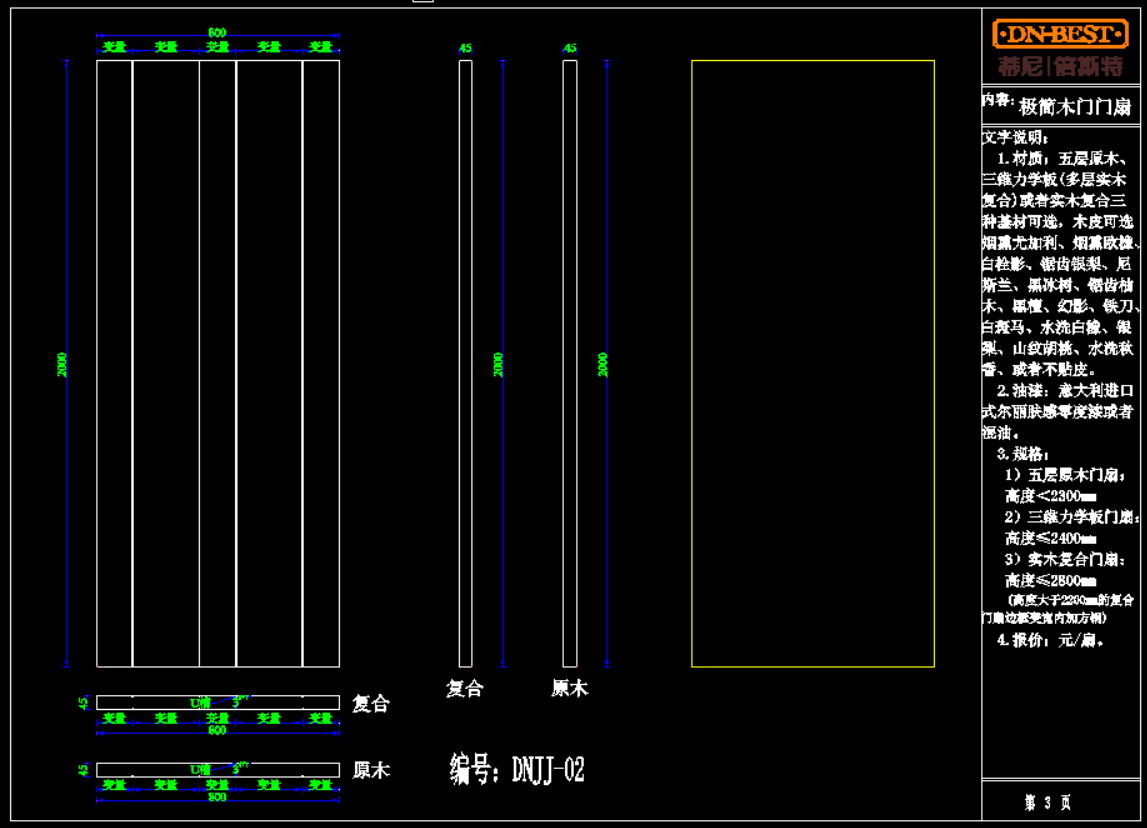Click the 原木 label beside the bottom section
Image resolution: width=1147 pixels, height=828 pixels.
click(x=370, y=771)
